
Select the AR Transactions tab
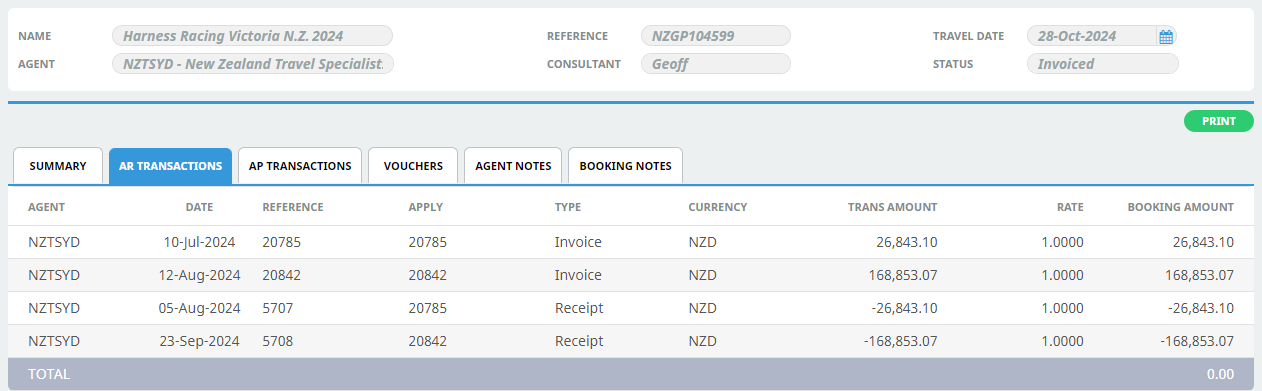170,166
